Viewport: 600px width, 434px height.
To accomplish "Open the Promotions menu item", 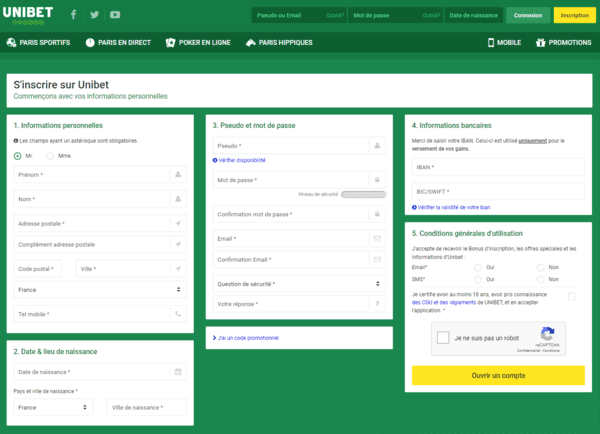I will [x=564, y=42].
